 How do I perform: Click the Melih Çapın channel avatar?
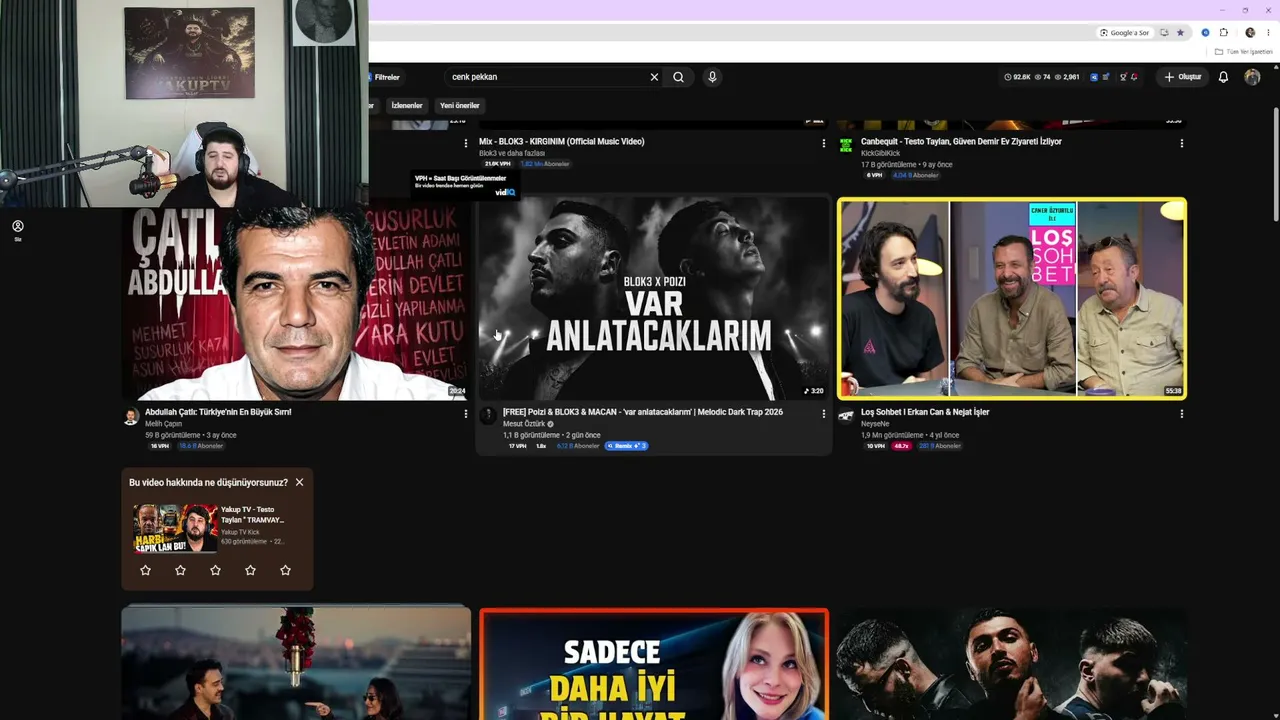click(131, 416)
